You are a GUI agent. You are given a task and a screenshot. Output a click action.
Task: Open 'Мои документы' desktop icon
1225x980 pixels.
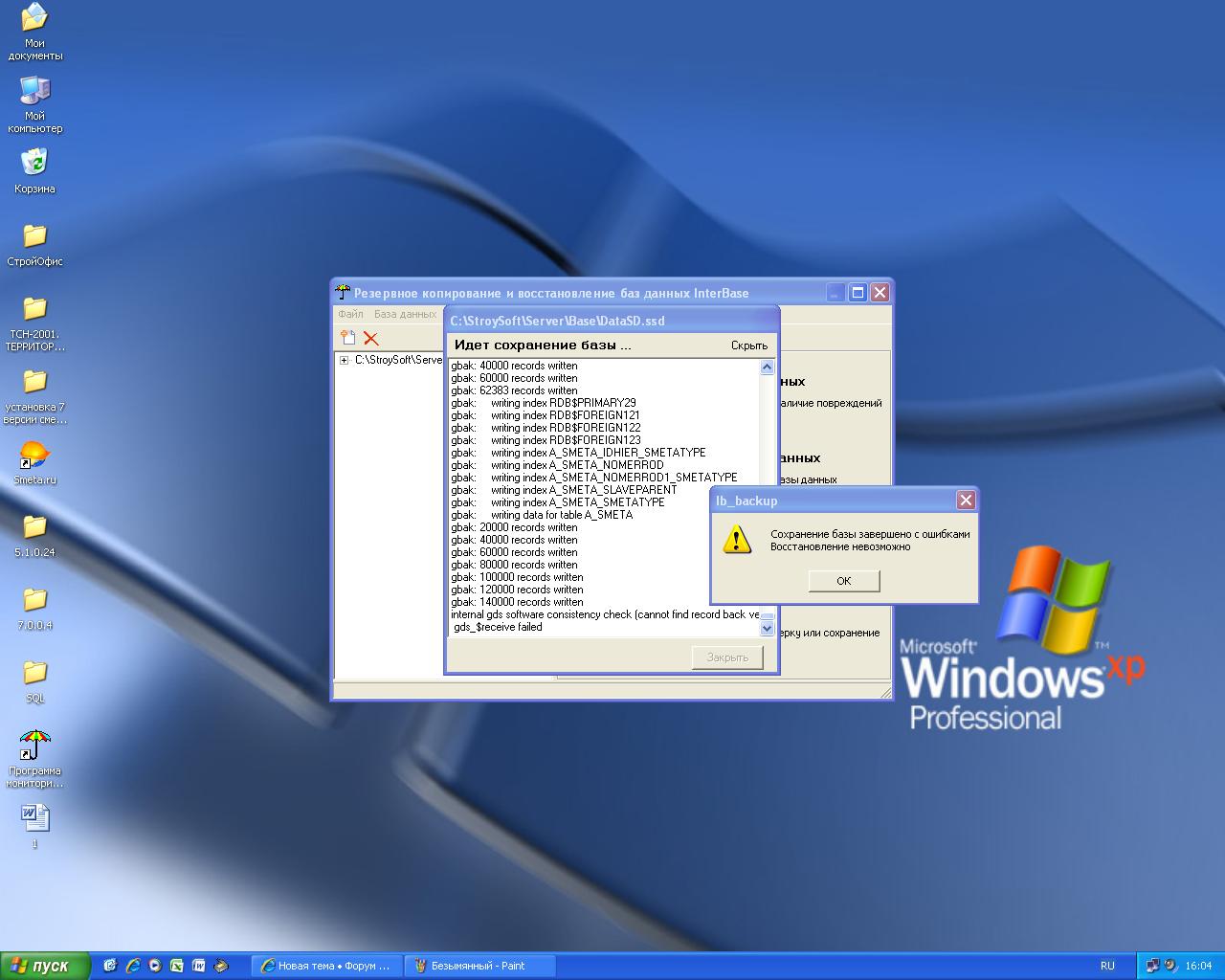[34, 32]
